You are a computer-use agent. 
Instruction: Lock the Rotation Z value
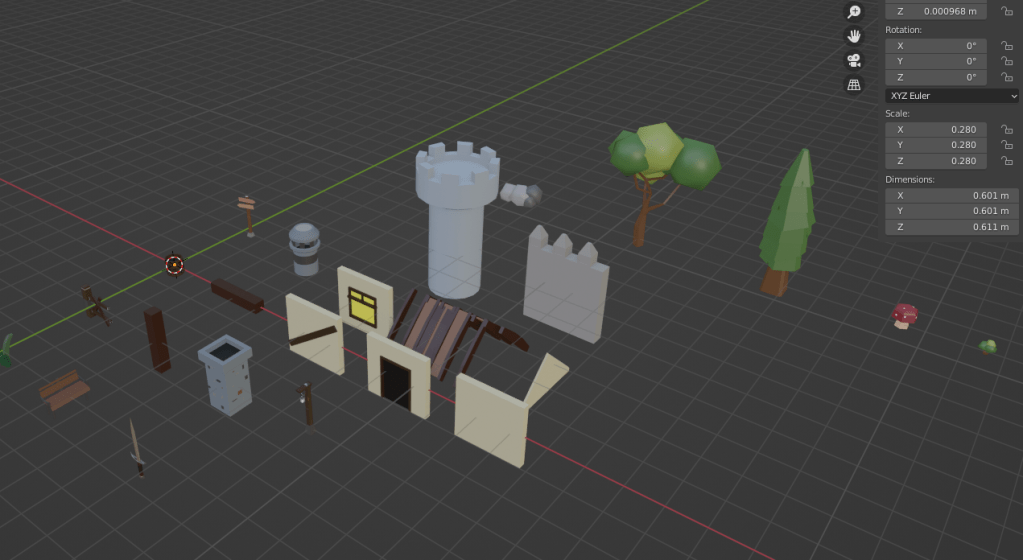(1006, 78)
